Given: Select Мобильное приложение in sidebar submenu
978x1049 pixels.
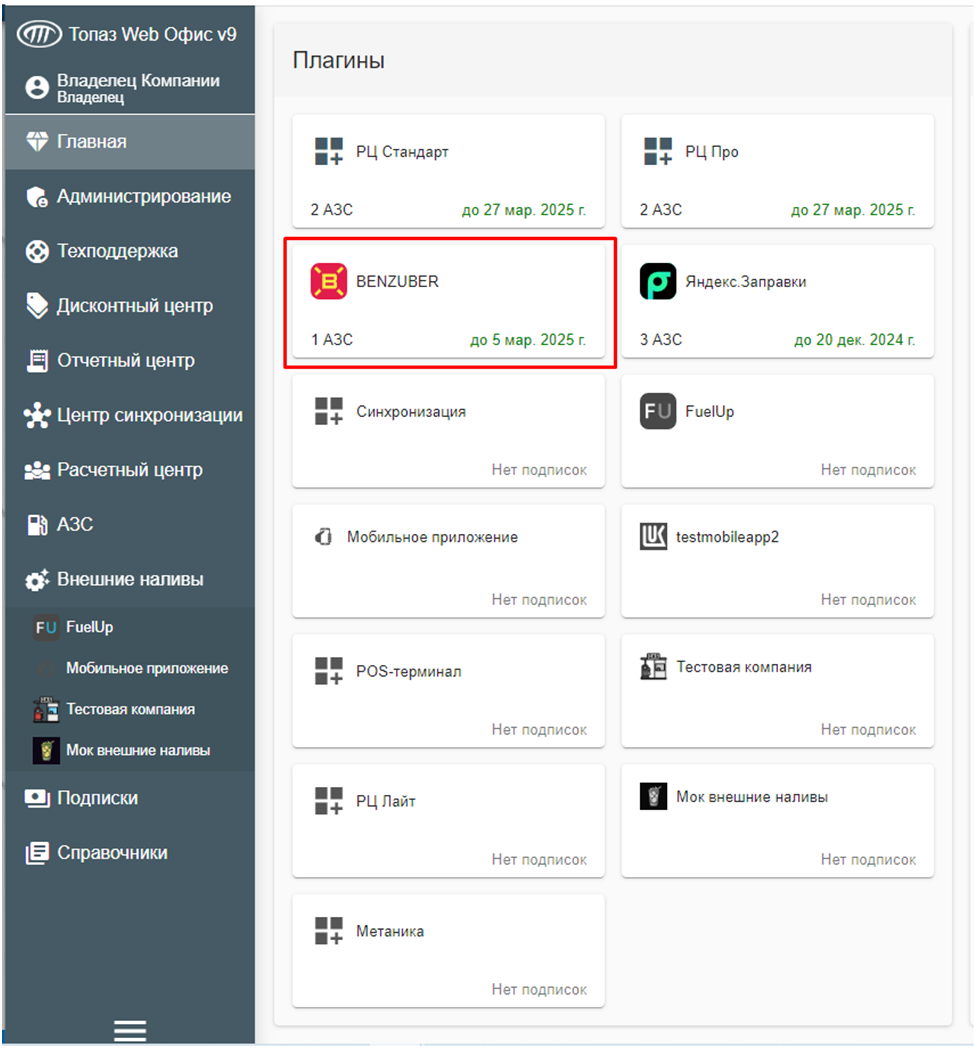Looking at the screenshot, I should 130,668.
